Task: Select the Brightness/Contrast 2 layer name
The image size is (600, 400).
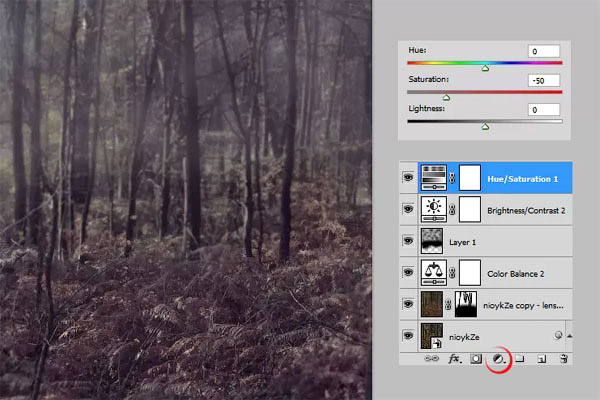Action: coord(526,211)
